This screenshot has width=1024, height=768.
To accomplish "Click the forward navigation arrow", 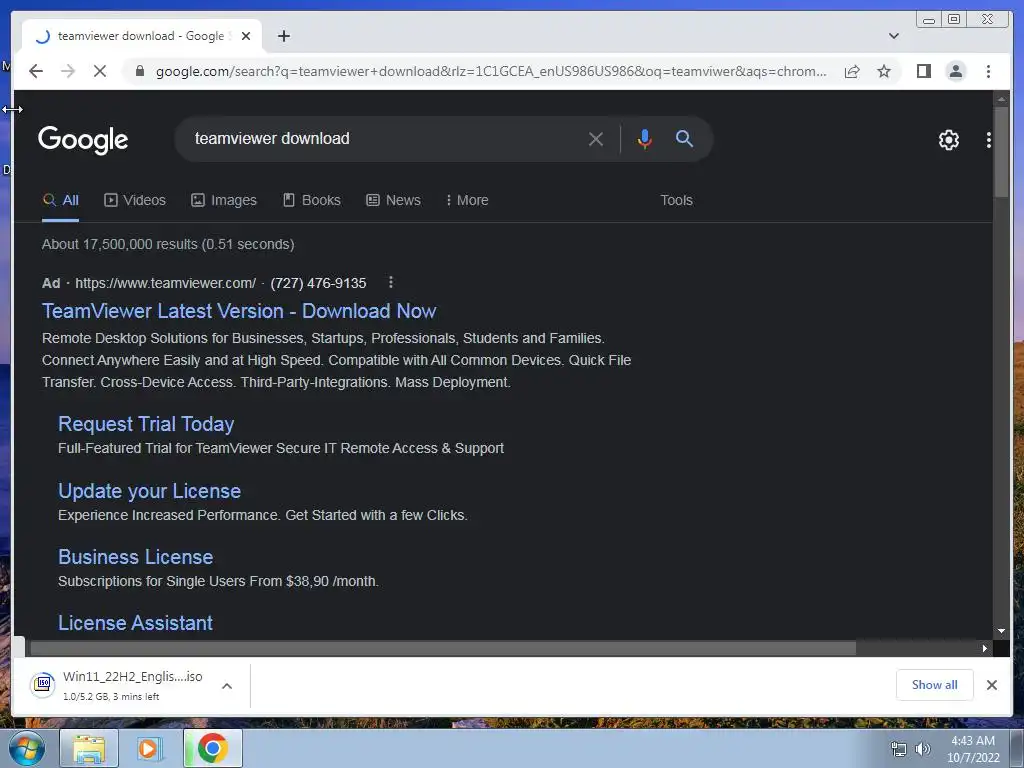I will coord(68,71).
